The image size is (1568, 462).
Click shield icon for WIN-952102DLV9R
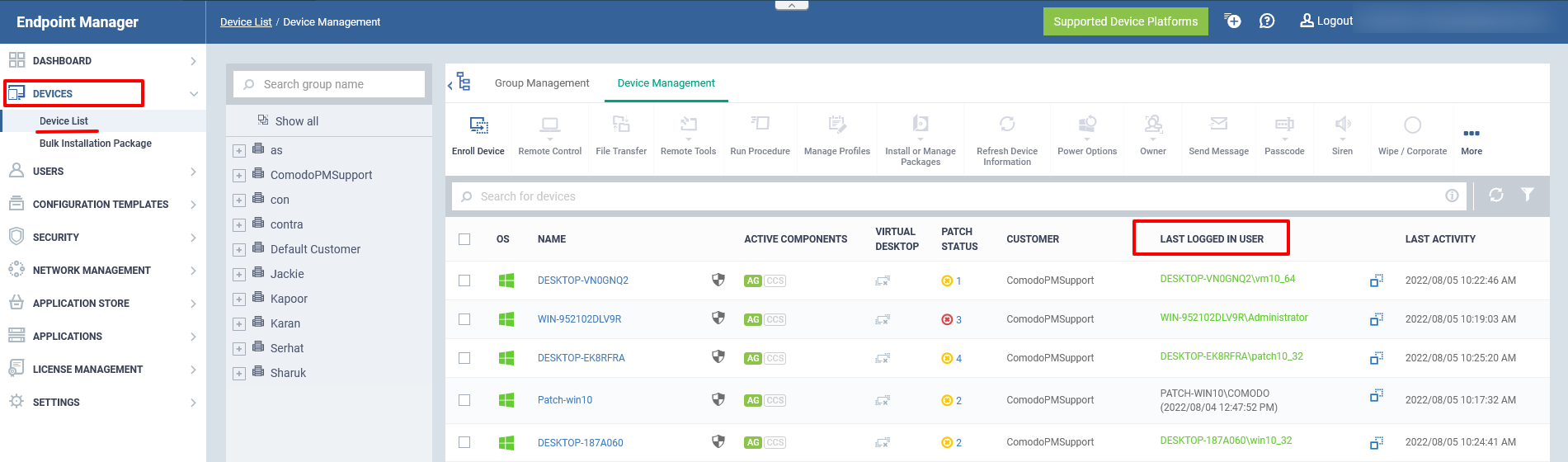click(x=718, y=318)
